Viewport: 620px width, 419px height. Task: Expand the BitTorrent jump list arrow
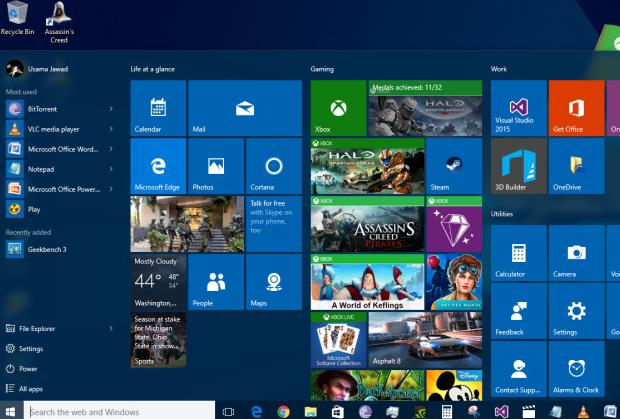pos(111,107)
